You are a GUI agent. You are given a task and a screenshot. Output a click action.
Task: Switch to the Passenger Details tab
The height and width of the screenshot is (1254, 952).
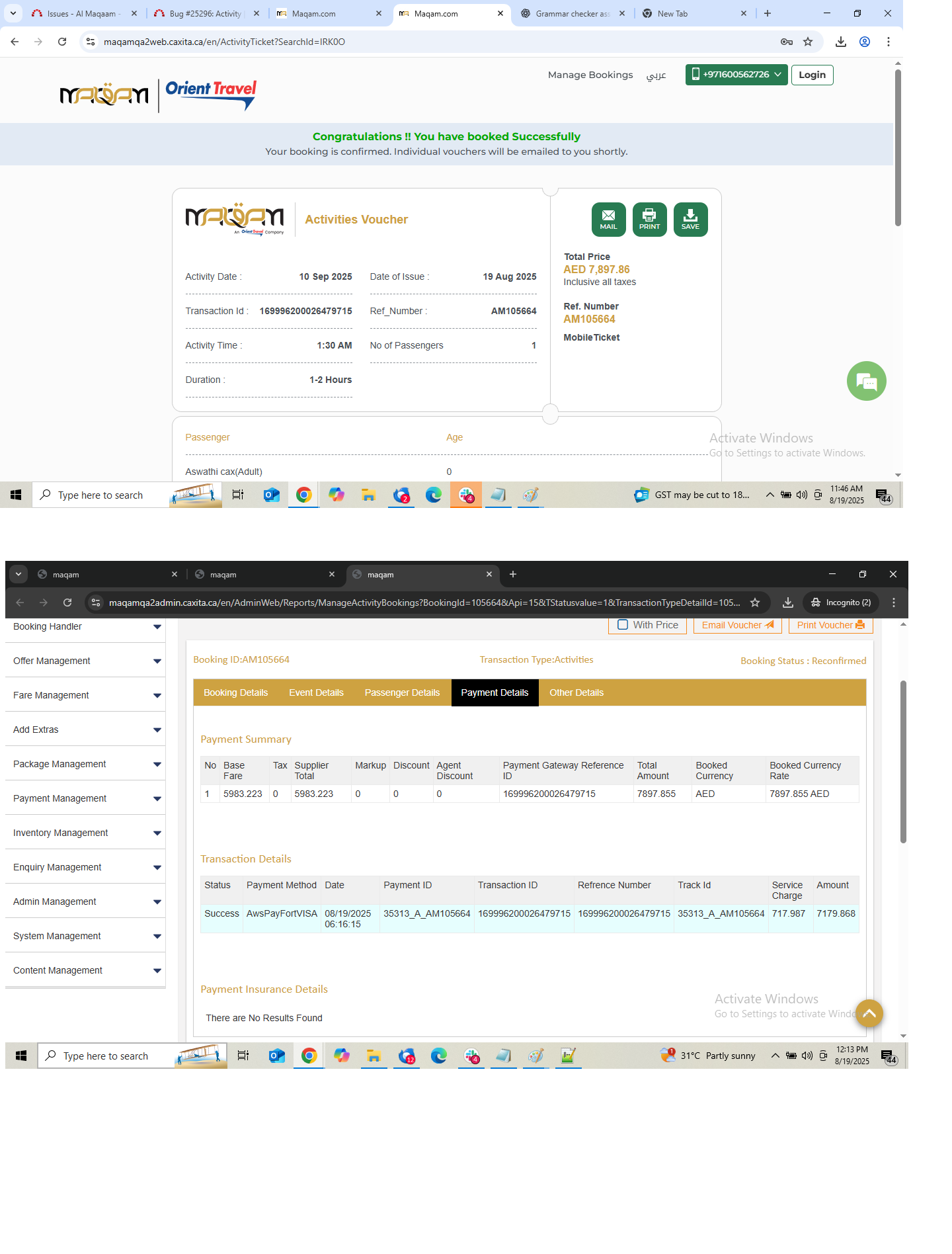point(402,692)
